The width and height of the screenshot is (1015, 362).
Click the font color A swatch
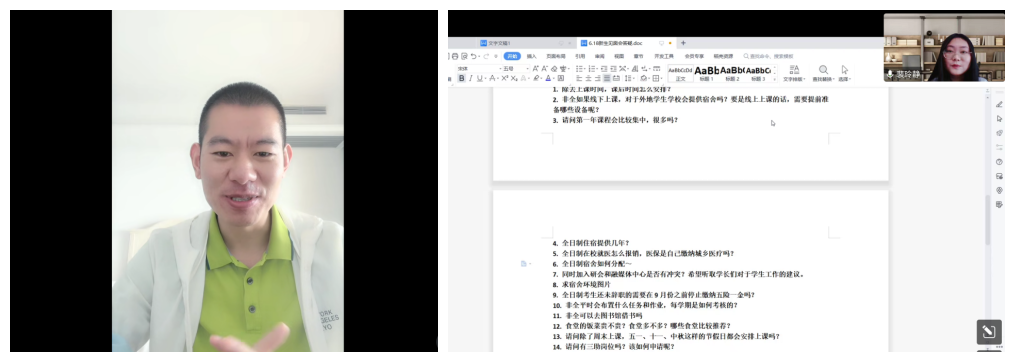pyautogui.click(x=548, y=78)
